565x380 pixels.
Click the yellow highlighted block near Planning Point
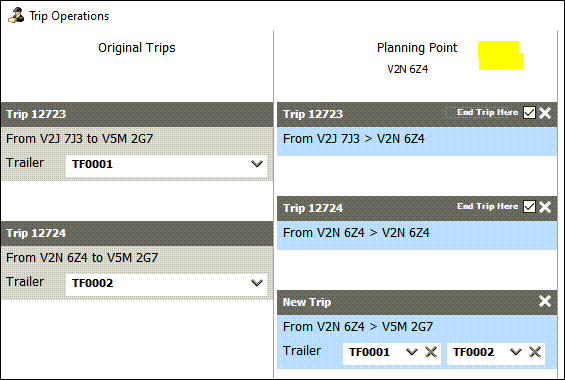pos(501,55)
